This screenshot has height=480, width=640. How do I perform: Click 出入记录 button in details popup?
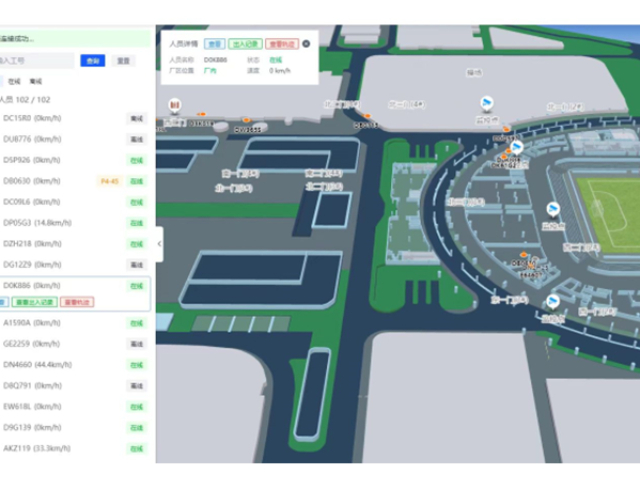coord(246,44)
